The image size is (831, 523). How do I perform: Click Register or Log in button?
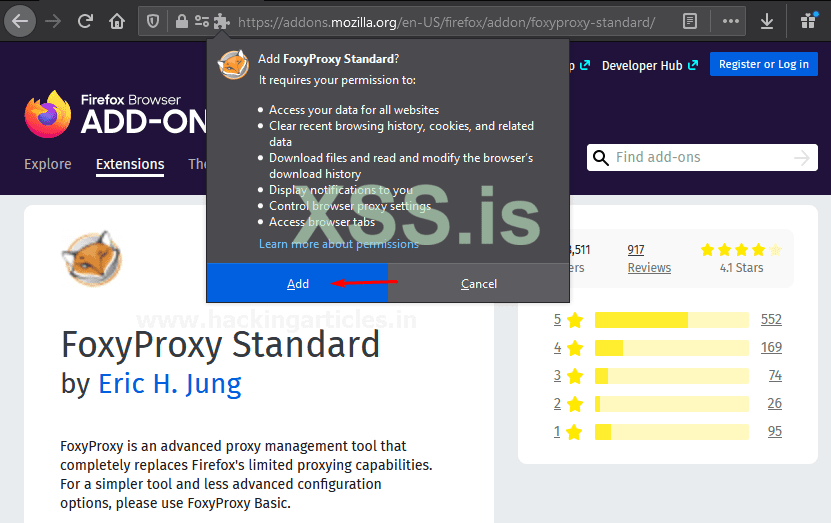tap(764, 64)
